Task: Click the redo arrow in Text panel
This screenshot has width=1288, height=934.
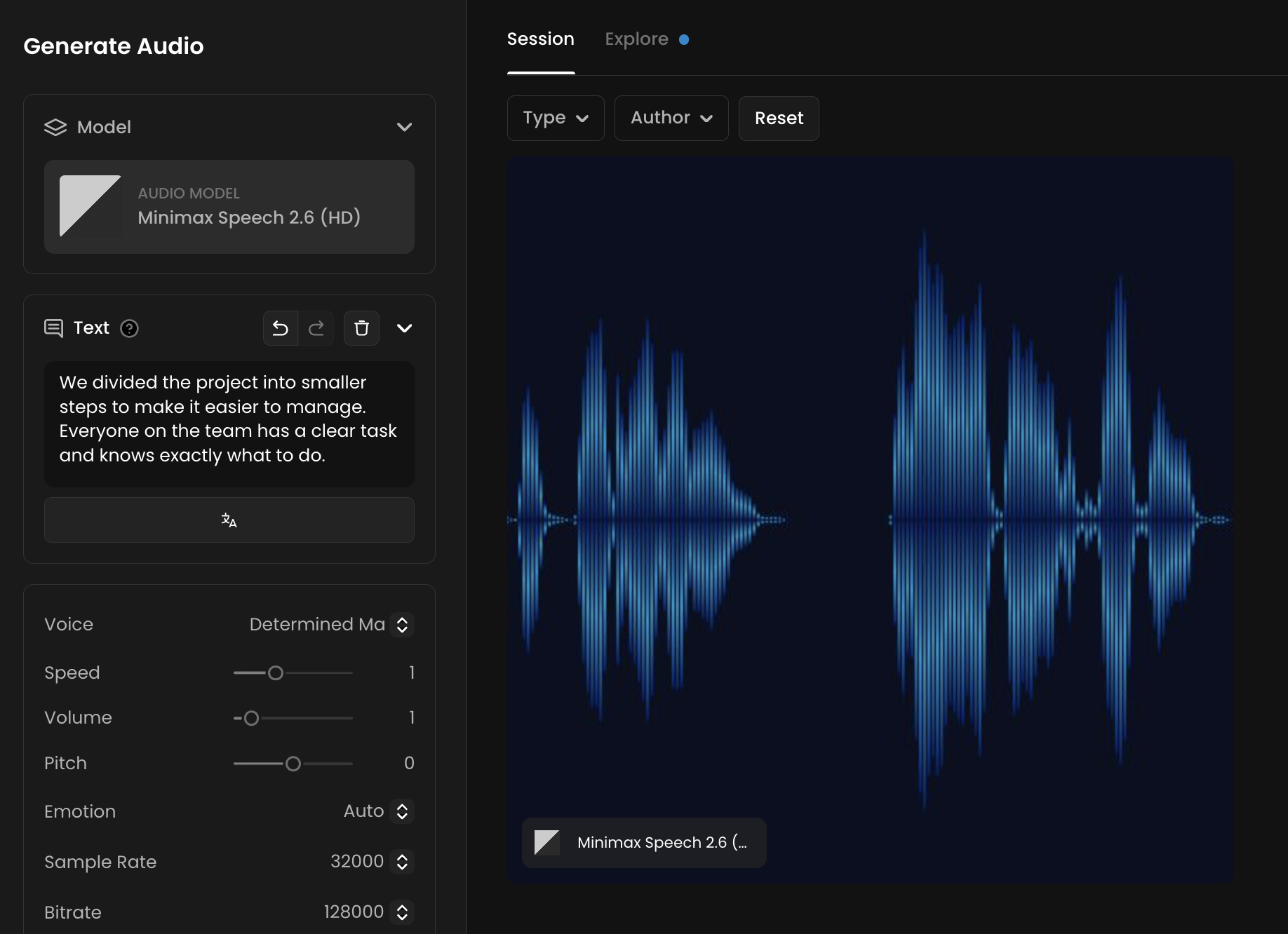Action: tap(316, 328)
